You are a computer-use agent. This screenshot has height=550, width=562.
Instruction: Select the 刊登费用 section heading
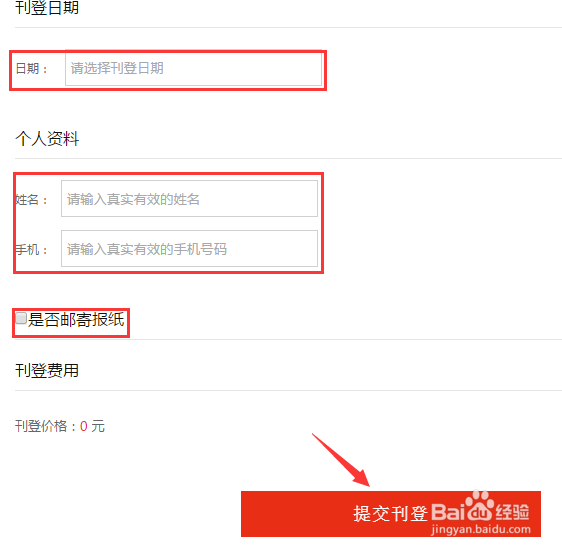(47, 370)
